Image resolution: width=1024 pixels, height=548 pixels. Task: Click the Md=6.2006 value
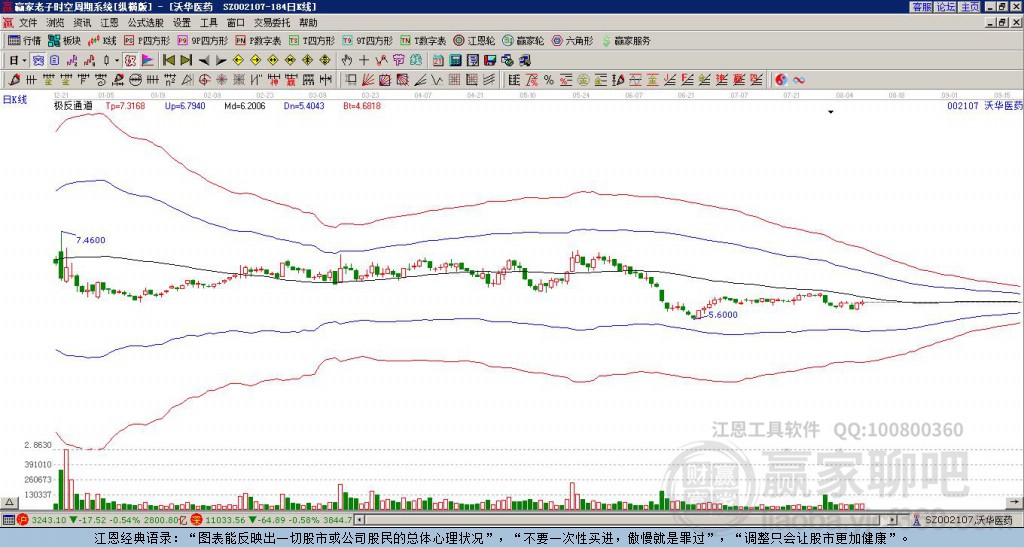tap(245, 106)
